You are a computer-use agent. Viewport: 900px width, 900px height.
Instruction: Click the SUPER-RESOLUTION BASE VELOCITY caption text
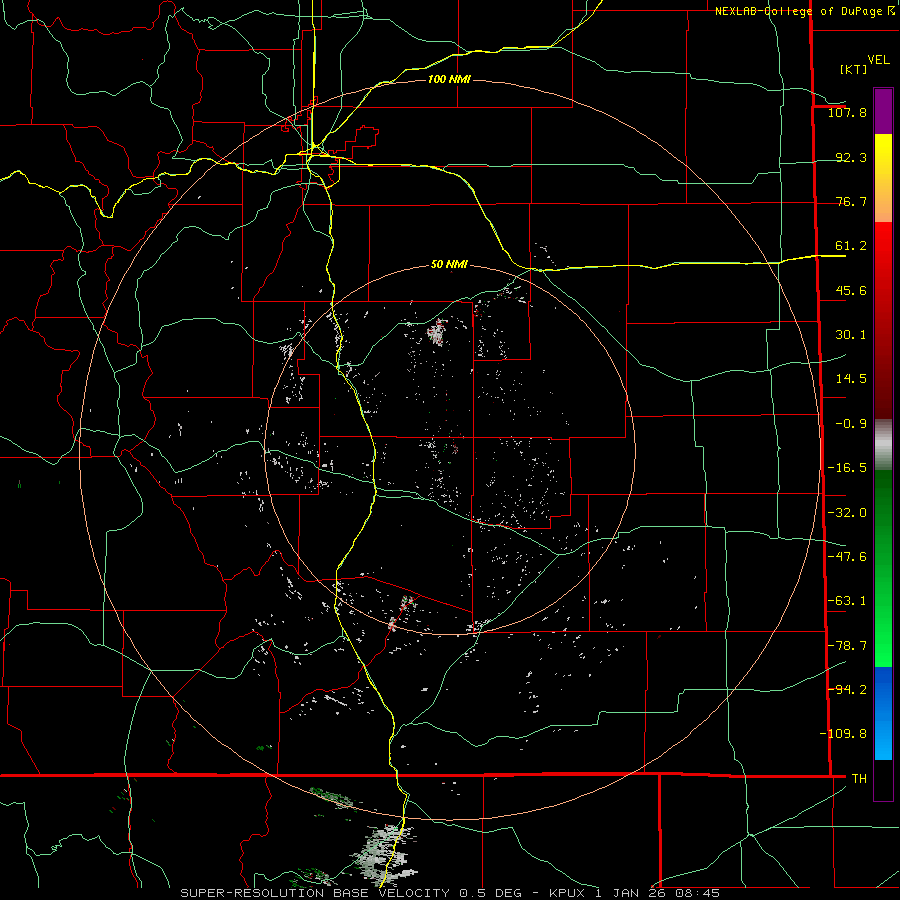[315, 893]
